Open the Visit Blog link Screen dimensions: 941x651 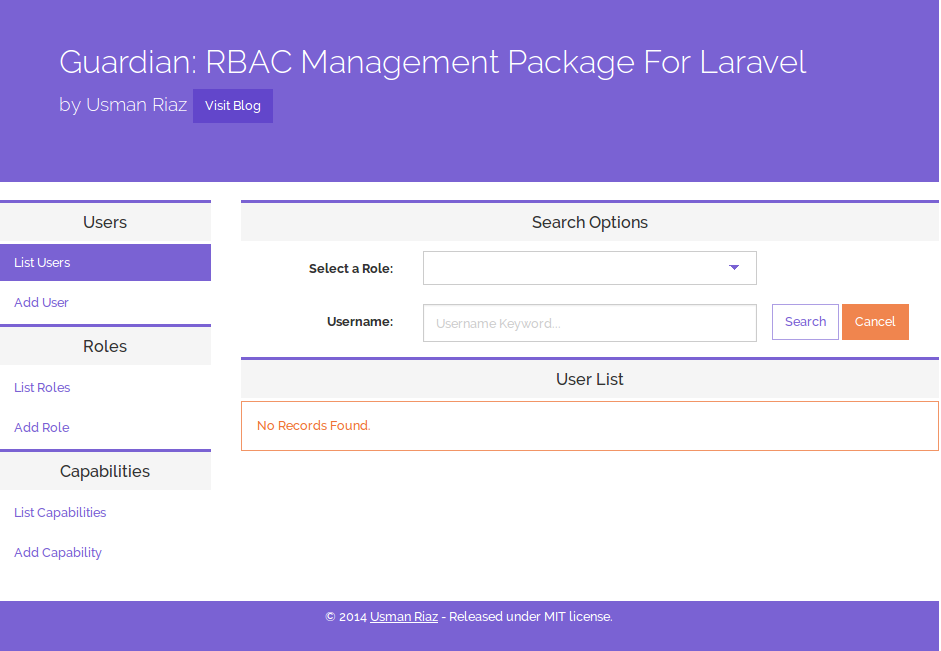(x=232, y=105)
